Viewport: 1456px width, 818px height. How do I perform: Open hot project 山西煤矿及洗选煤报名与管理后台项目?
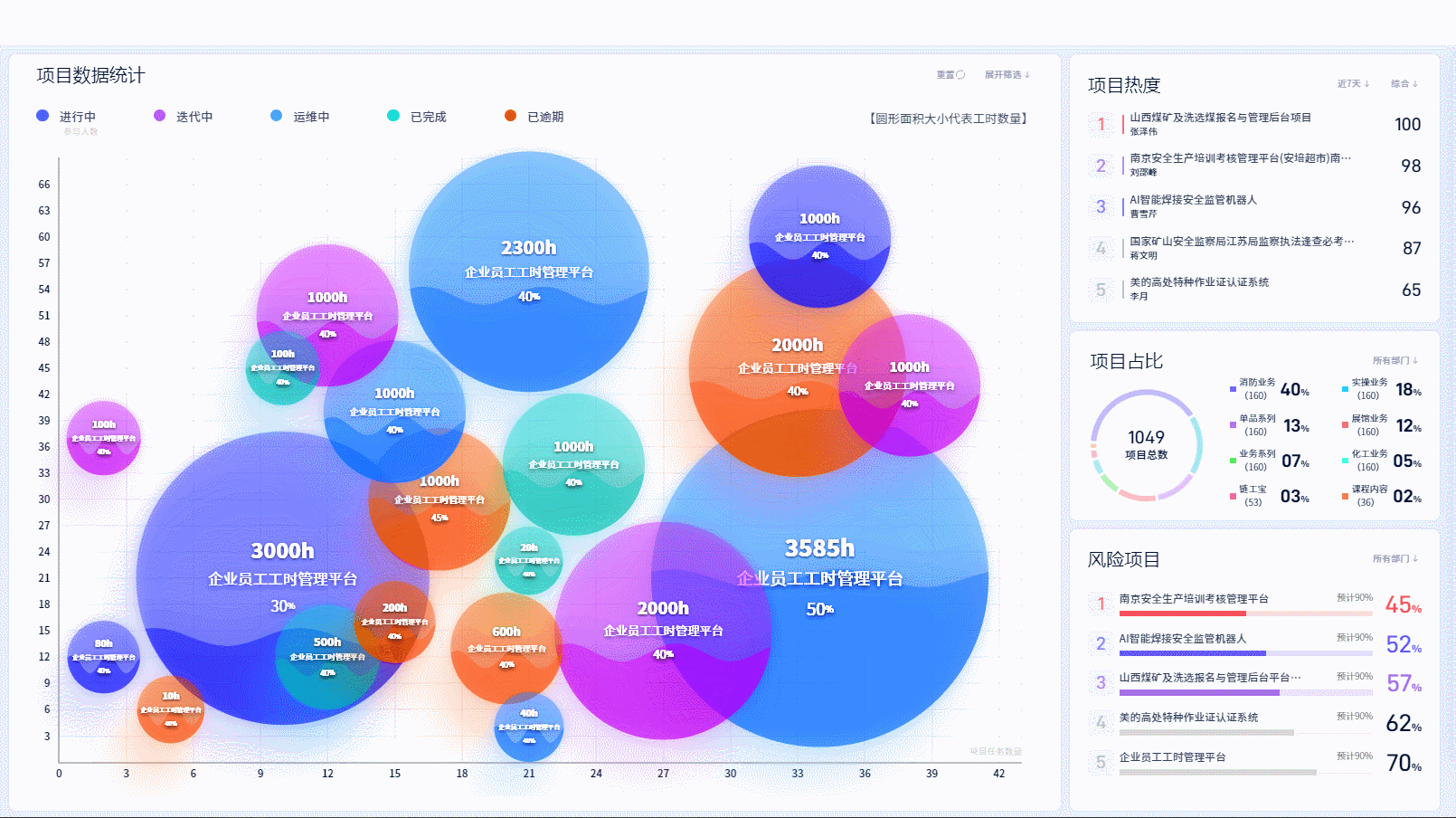[1220, 118]
